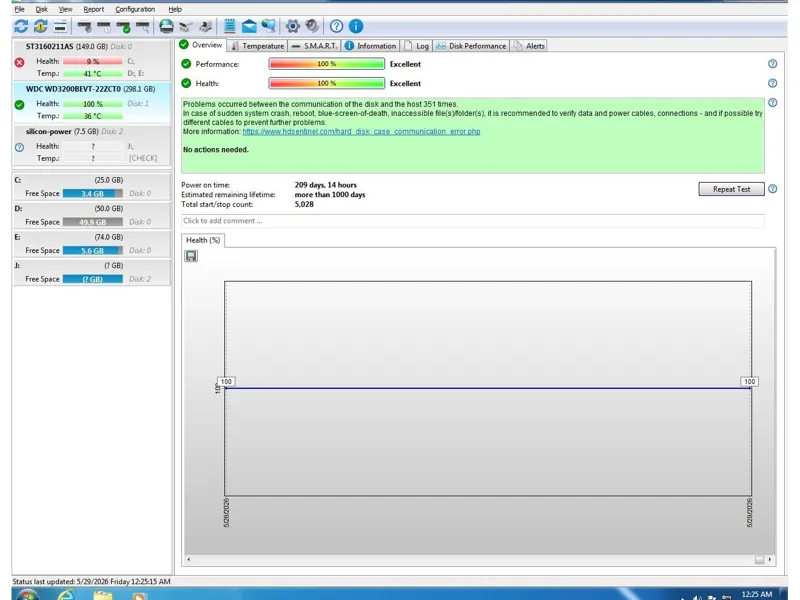Select the Health (%) chart tab

click(203, 240)
